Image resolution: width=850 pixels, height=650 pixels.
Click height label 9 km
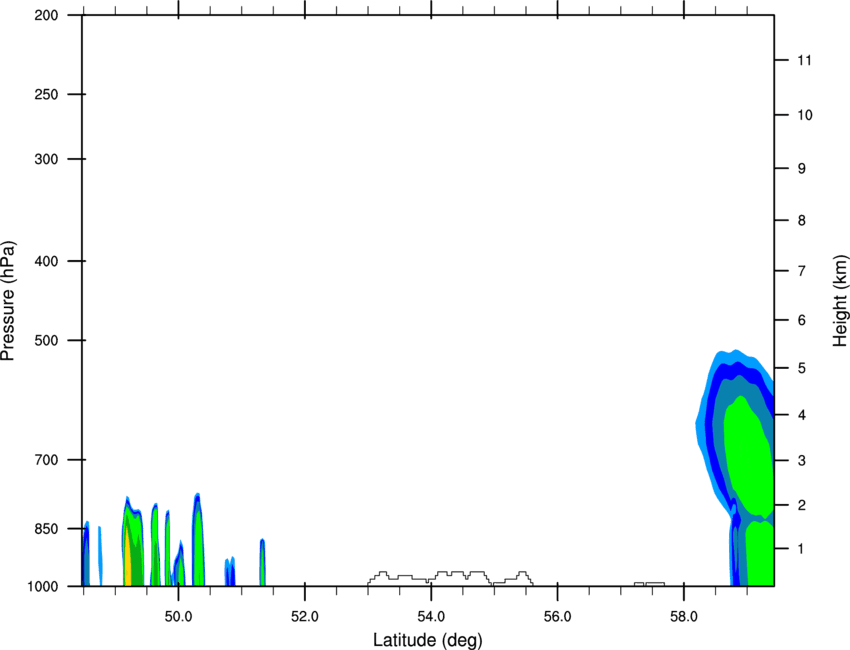click(x=801, y=169)
